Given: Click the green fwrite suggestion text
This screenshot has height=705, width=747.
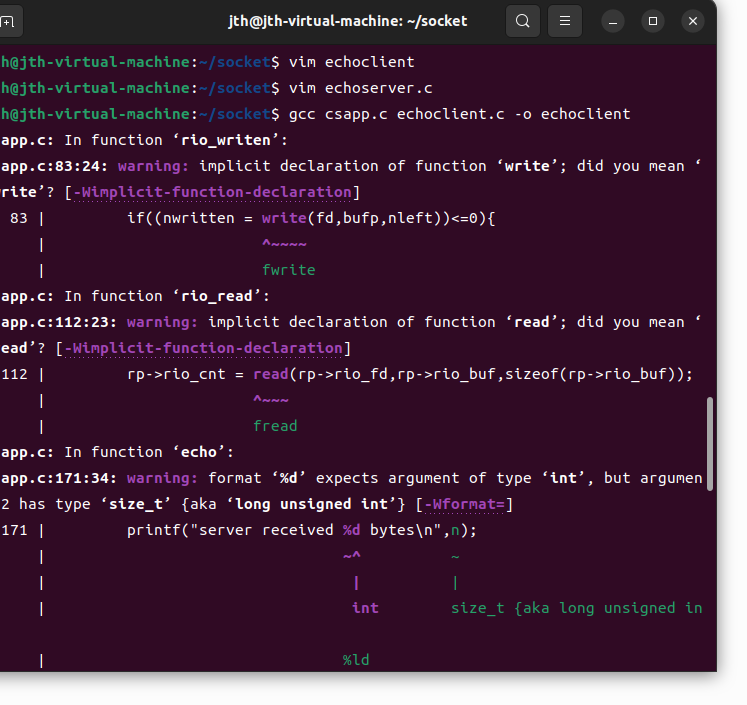Looking at the screenshot, I should click(x=288, y=270).
